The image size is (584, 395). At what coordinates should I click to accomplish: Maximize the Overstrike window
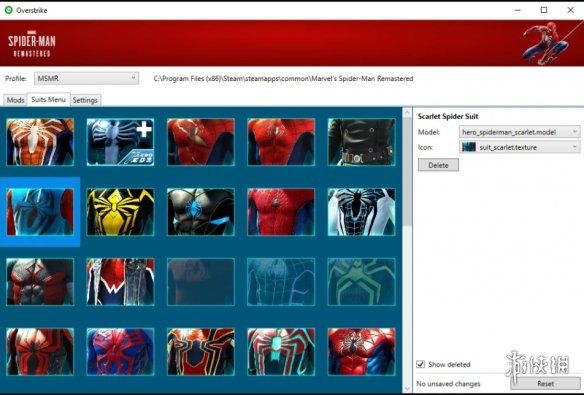(544, 10)
